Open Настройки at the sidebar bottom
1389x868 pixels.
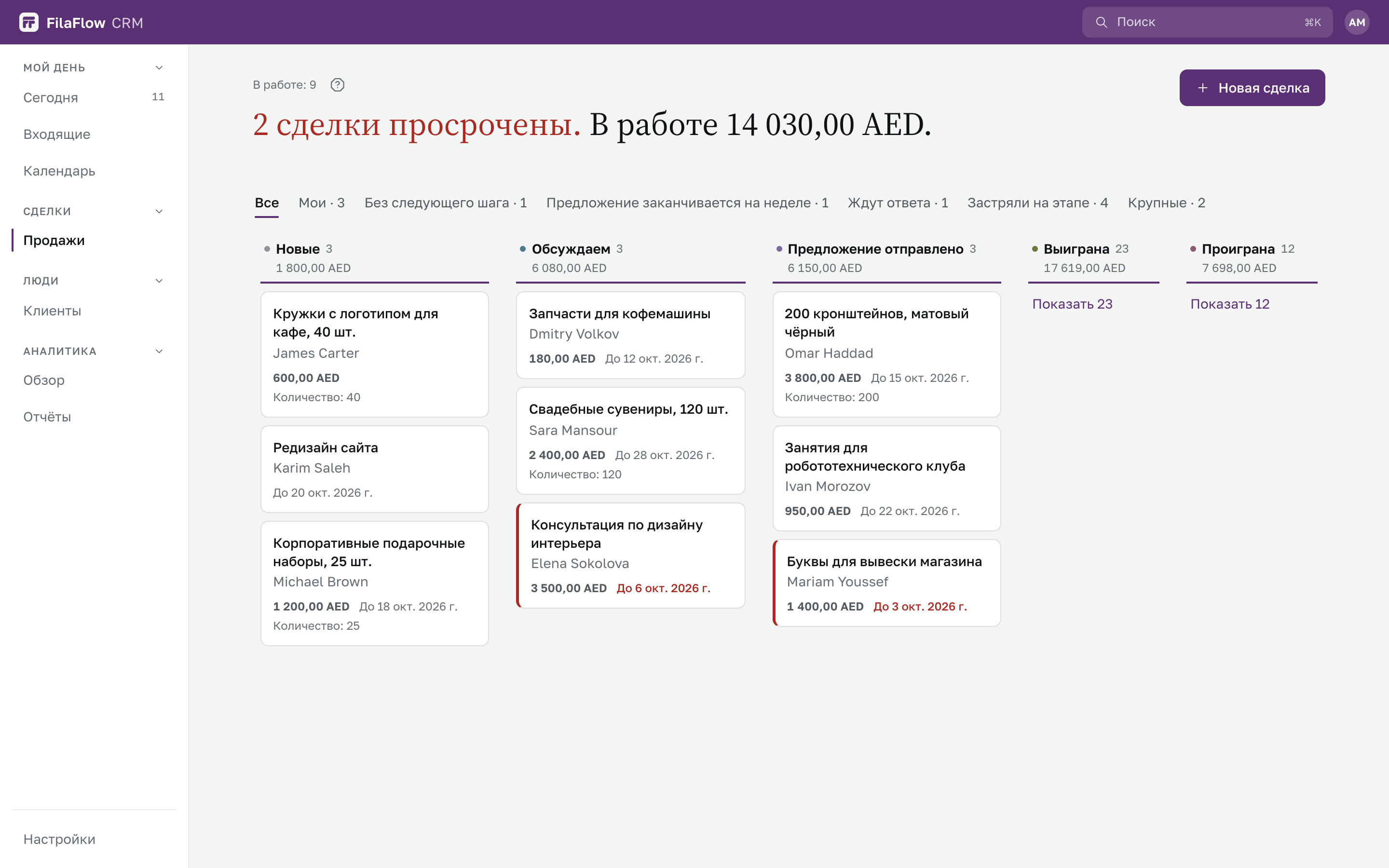tap(94, 839)
